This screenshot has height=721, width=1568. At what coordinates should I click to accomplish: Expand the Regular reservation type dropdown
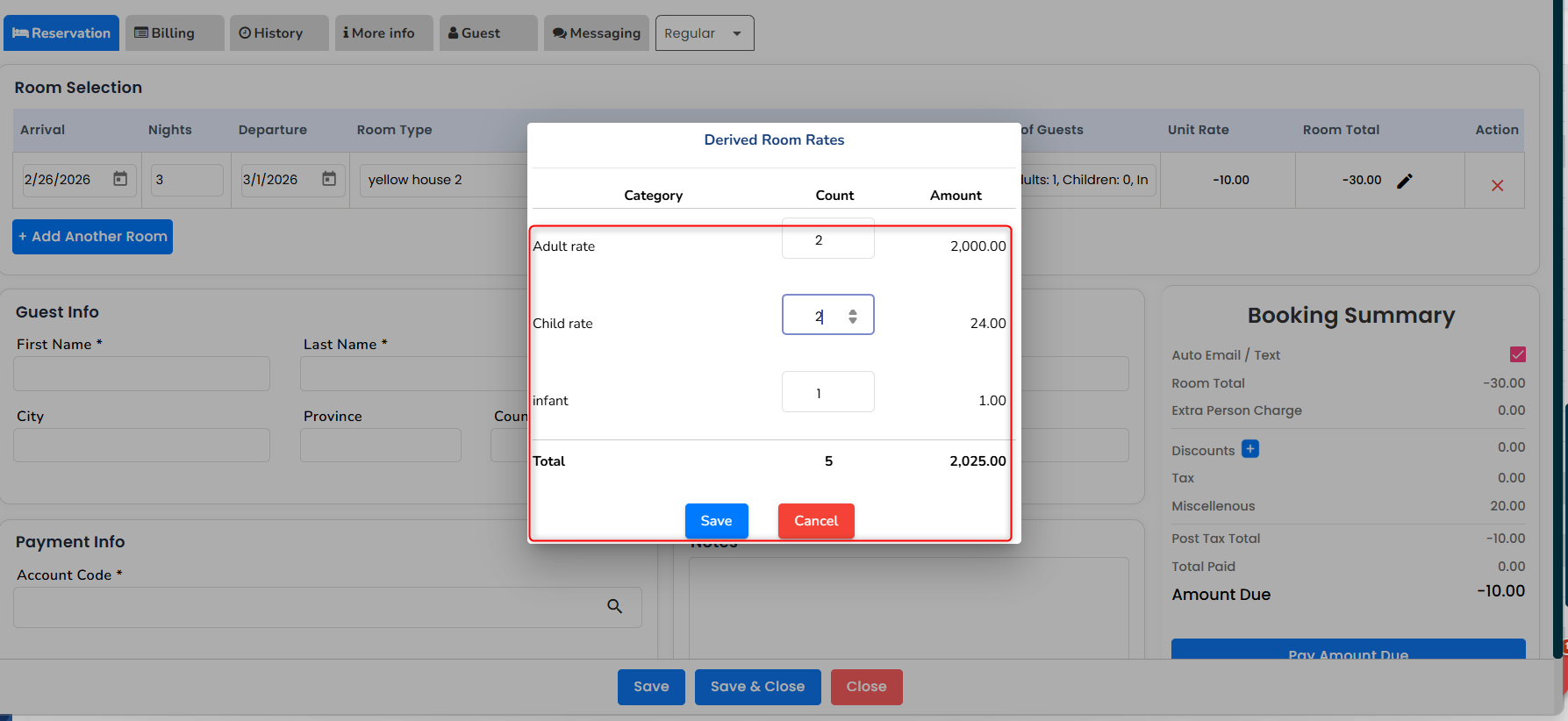click(705, 33)
